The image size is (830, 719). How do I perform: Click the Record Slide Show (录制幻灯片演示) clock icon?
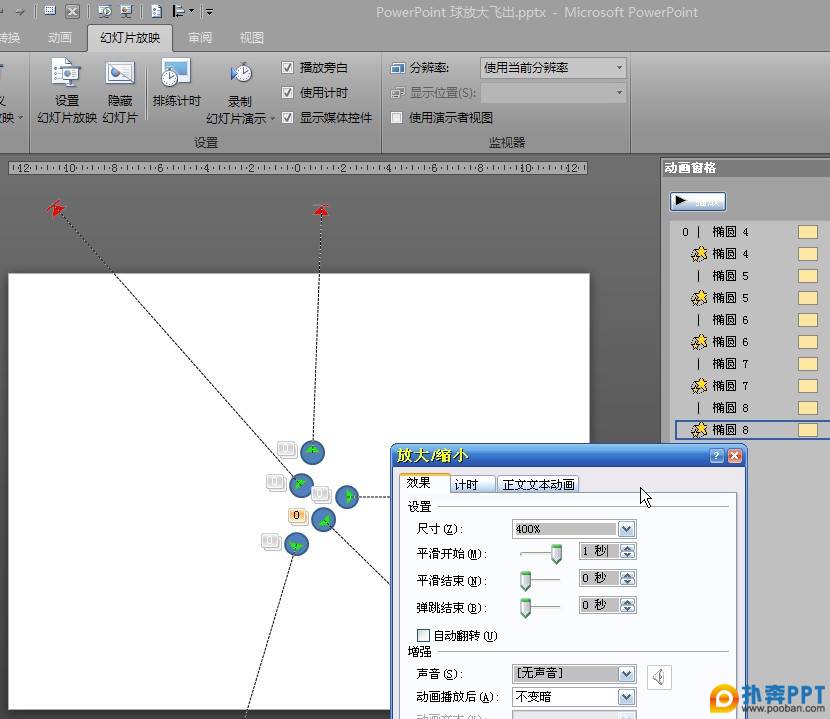point(241,73)
